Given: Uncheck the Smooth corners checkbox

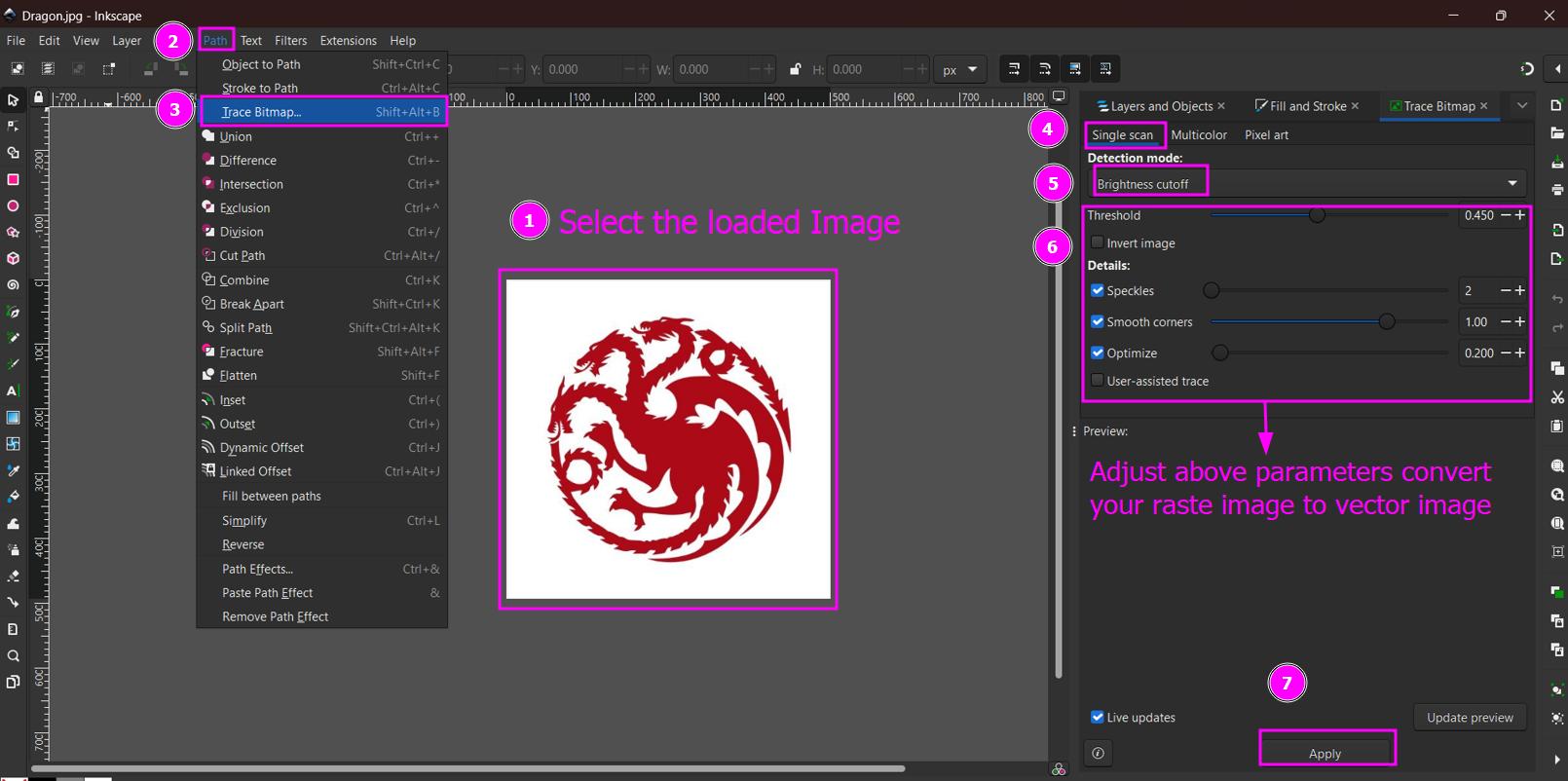Looking at the screenshot, I should 1097,321.
